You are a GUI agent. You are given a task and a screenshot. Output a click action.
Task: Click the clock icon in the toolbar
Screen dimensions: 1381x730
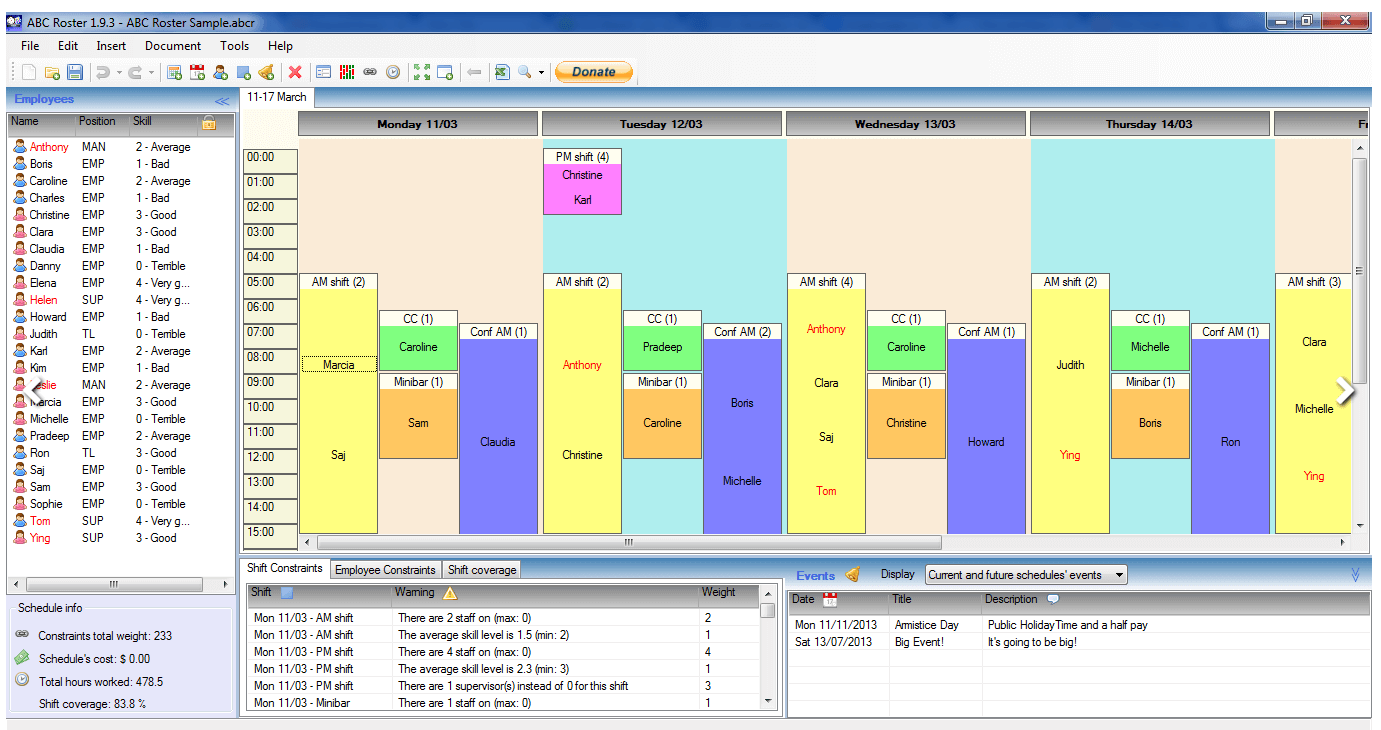(x=393, y=72)
